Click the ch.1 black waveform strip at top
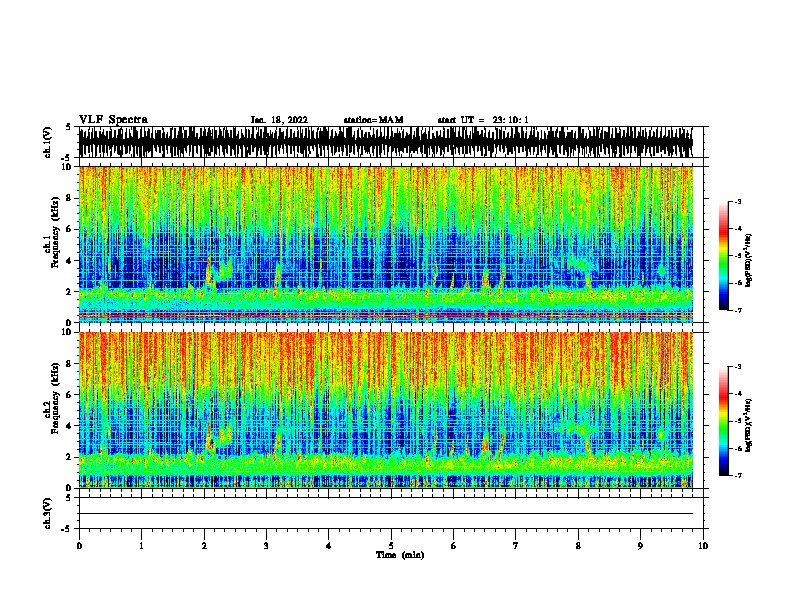This screenshot has height=612, width=792. click(x=386, y=142)
